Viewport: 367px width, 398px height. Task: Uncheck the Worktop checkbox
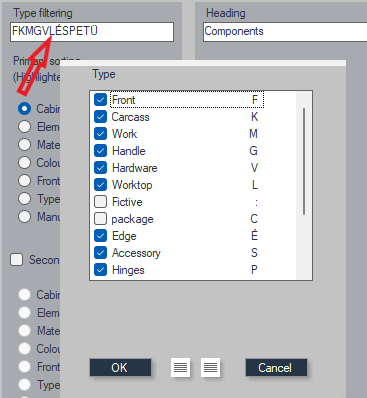coord(100,185)
